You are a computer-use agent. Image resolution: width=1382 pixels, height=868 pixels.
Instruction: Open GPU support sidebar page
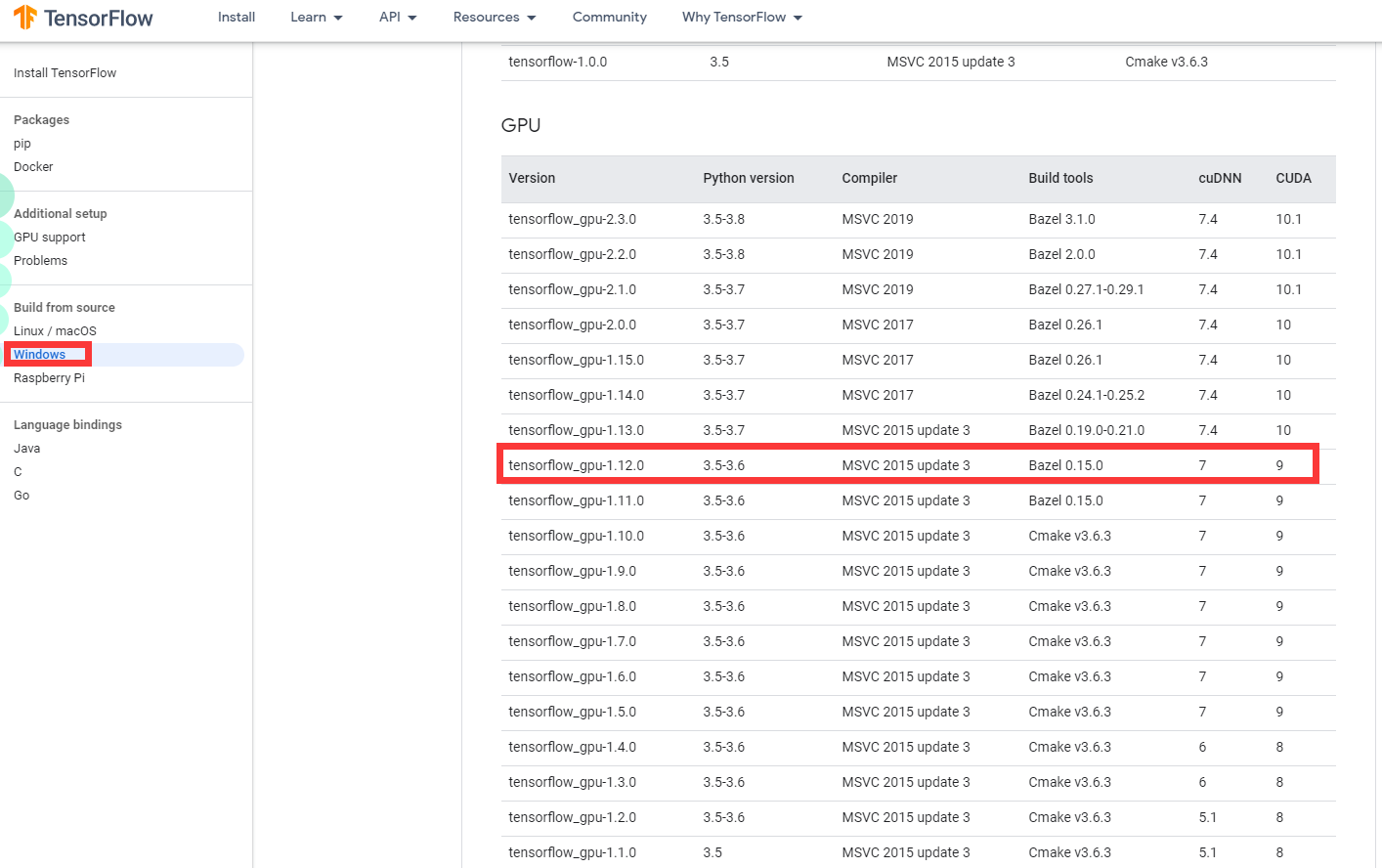[x=50, y=238]
